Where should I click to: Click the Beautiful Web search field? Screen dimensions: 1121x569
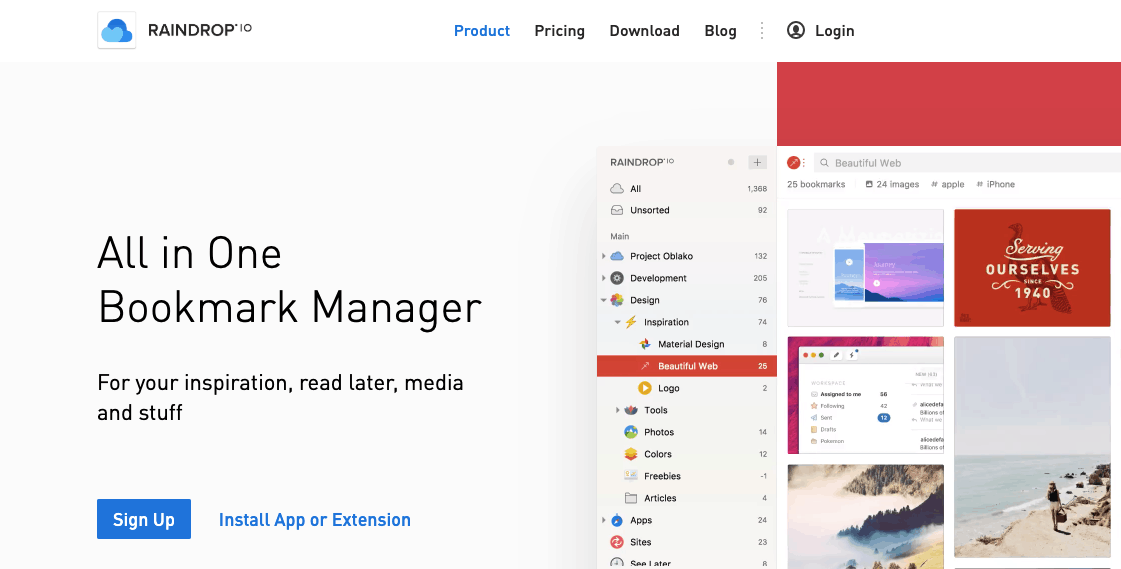967,163
